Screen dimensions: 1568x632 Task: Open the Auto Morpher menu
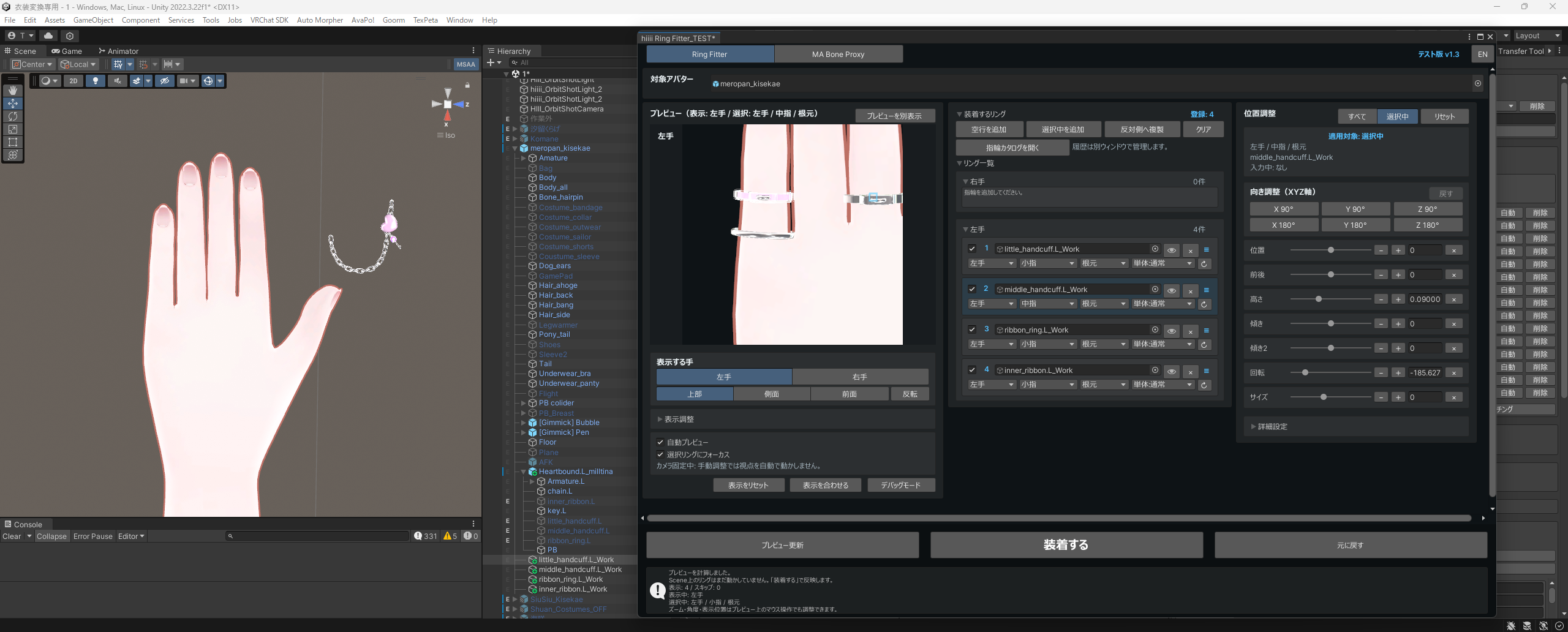(320, 20)
